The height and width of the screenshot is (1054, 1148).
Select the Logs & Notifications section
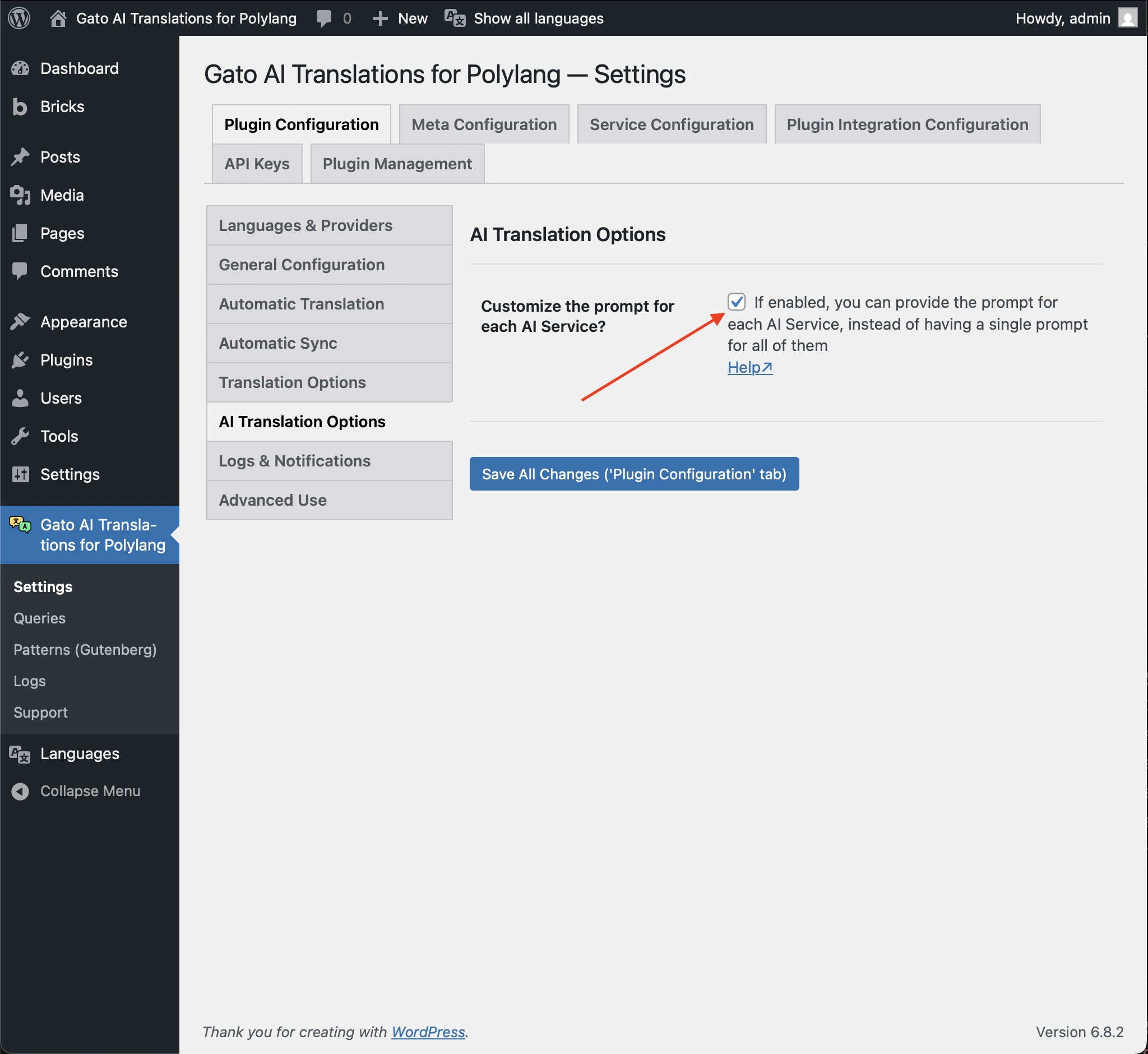(x=294, y=460)
